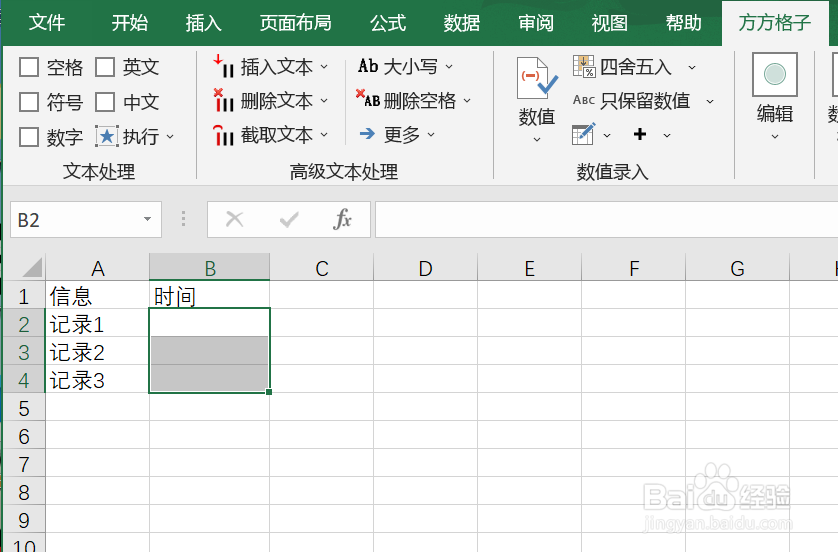Open the Name Box dropdown arrow
The width and height of the screenshot is (838, 552).
click(148, 220)
